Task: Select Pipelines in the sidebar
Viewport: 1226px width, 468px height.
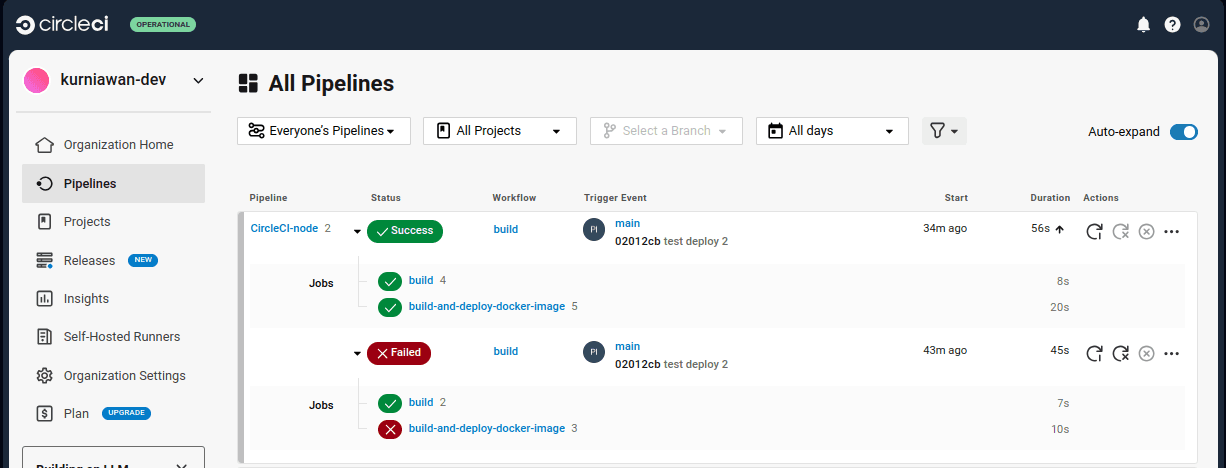Action: [113, 184]
